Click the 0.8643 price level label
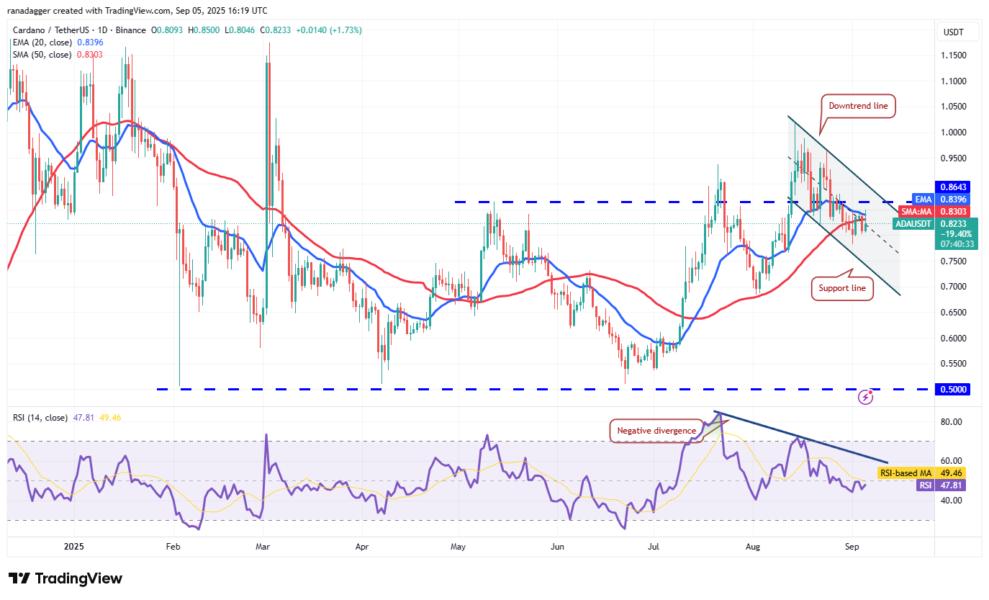The height and width of the screenshot is (600, 989). point(953,187)
